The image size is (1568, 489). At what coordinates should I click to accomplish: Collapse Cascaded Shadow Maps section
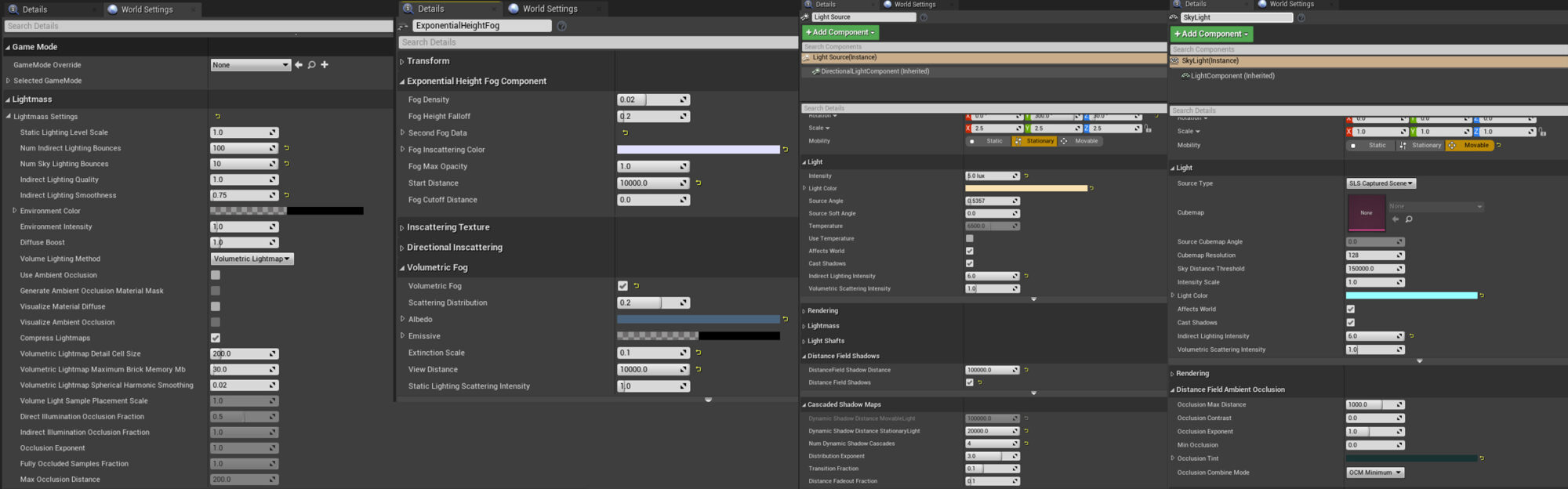tap(804, 405)
